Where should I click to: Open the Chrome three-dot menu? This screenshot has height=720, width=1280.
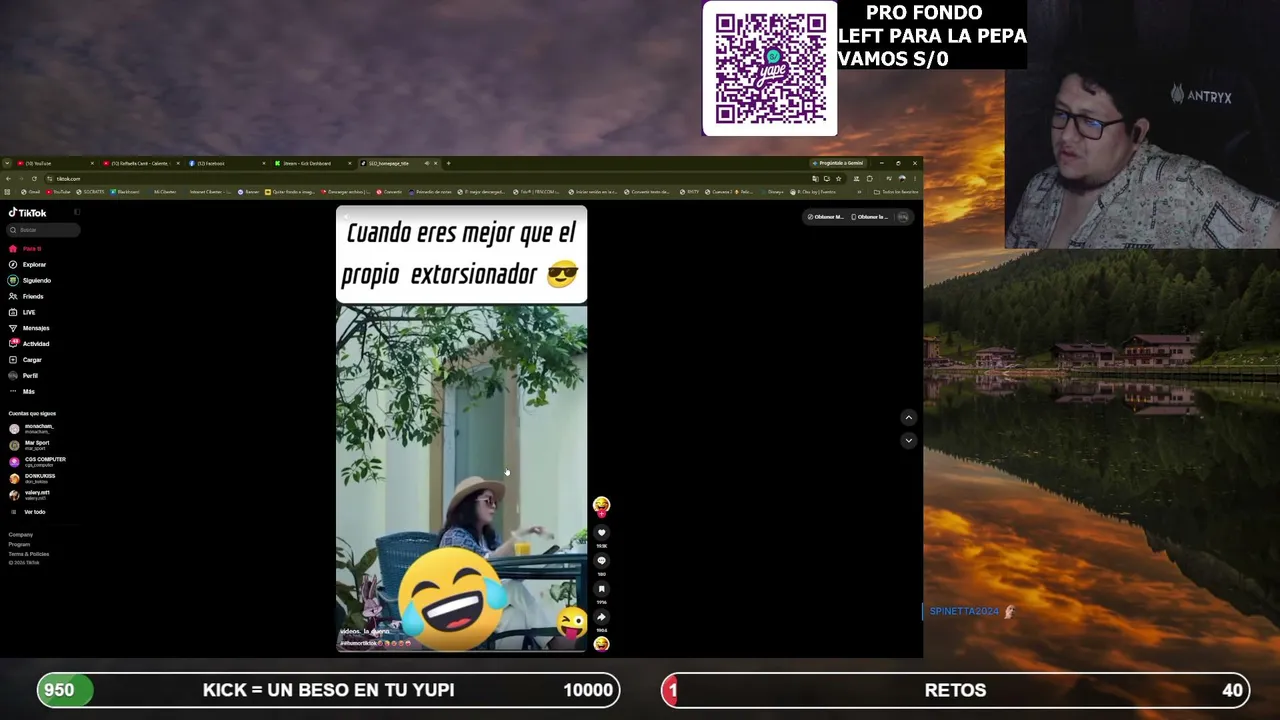pos(915,179)
